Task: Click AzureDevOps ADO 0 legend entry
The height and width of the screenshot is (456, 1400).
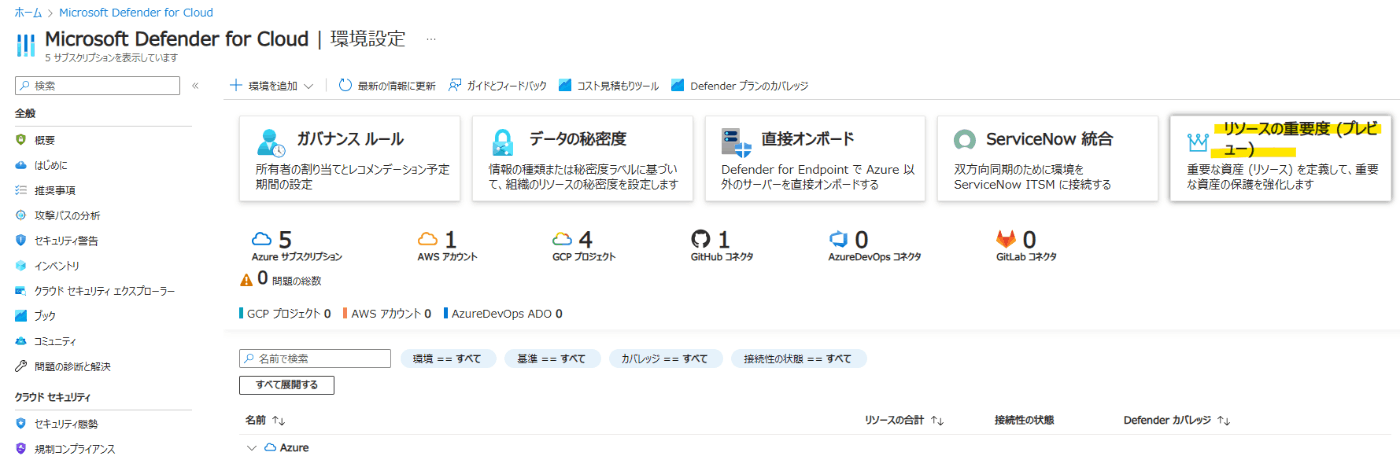Action: pyautogui.click(x=503, y=314)
